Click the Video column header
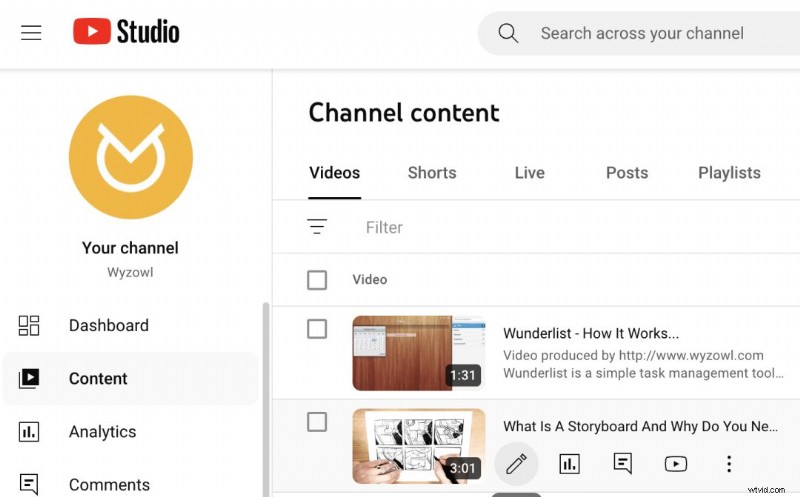The height and width of the screenshot is (497, 800). point(370,280)
